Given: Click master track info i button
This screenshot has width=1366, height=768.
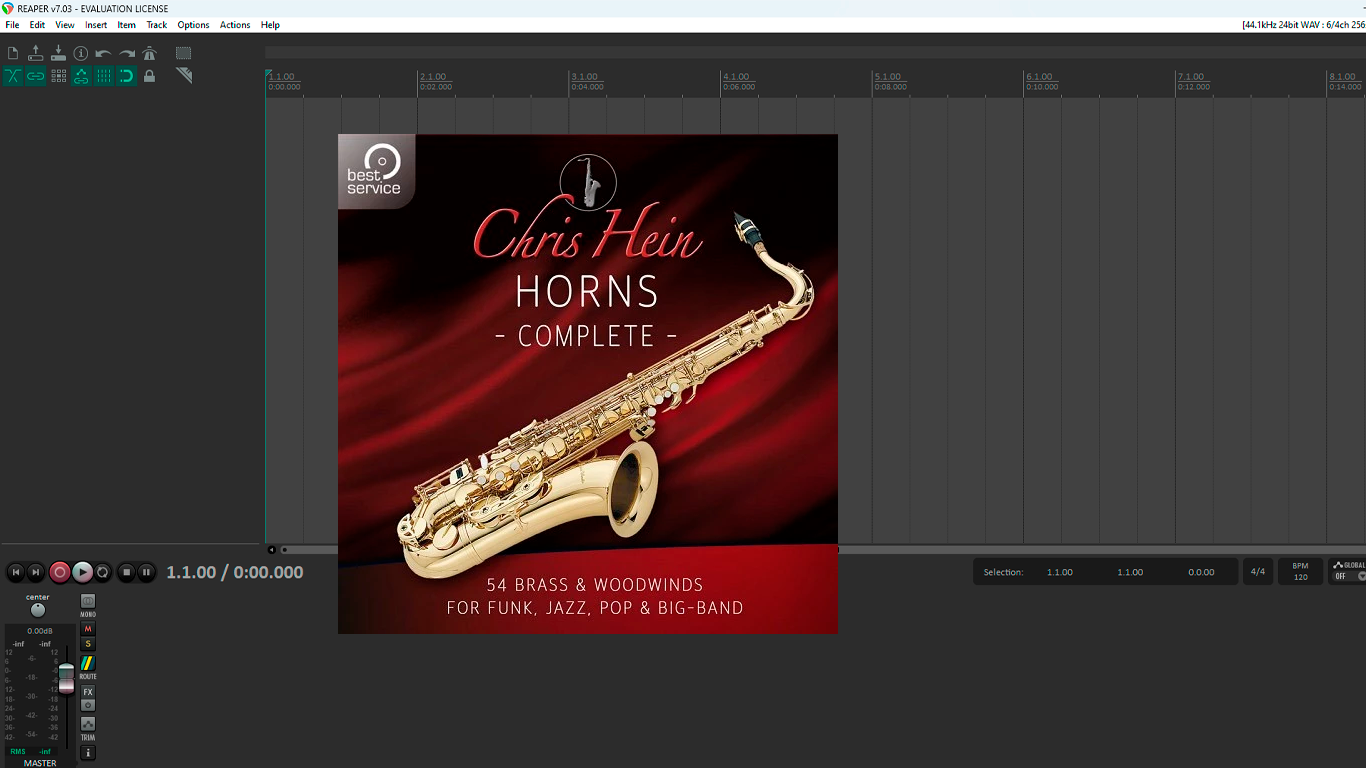Looking at the screenshot, I should point(88,752).
